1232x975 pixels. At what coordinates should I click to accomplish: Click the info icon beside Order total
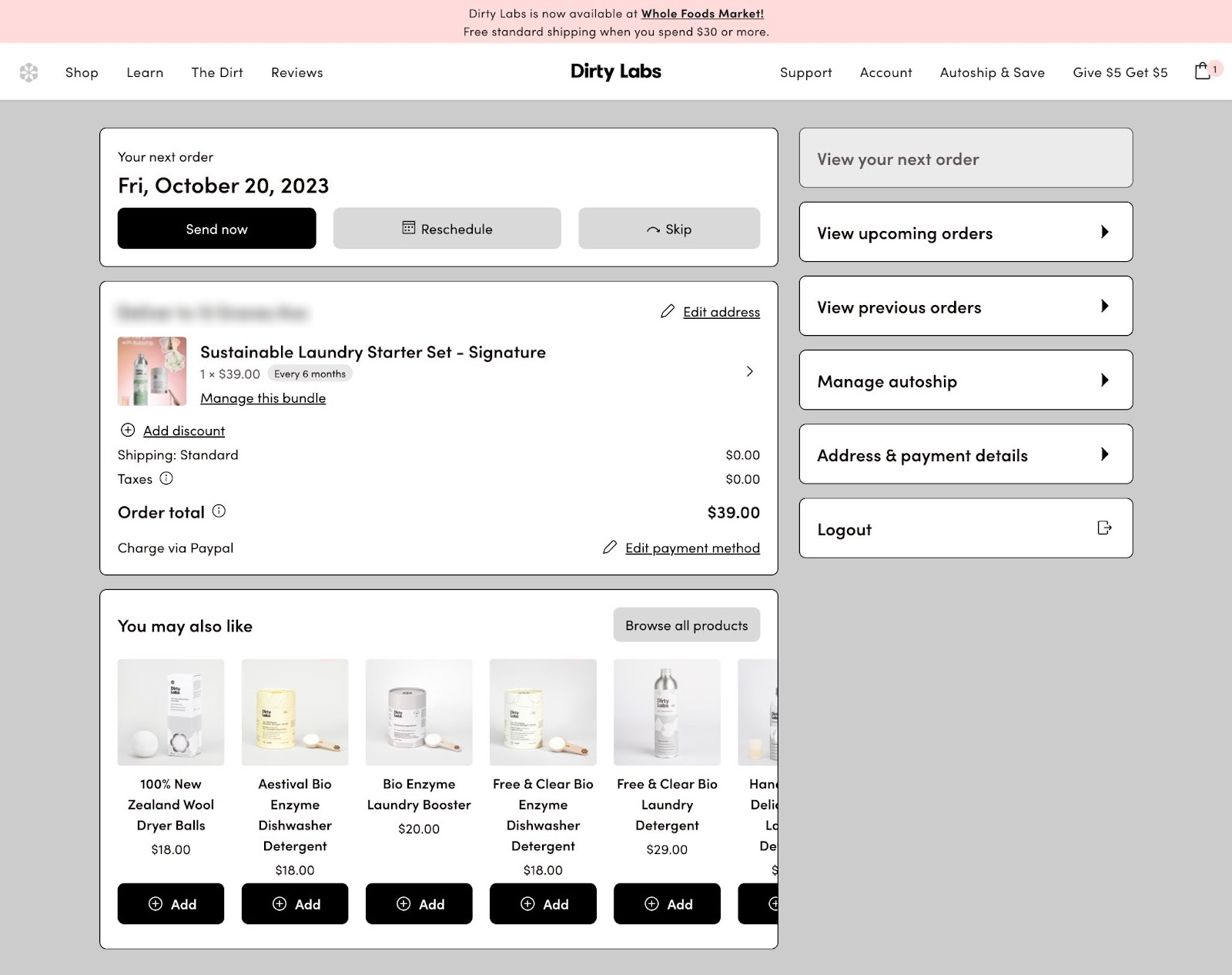tap(219, 510)
